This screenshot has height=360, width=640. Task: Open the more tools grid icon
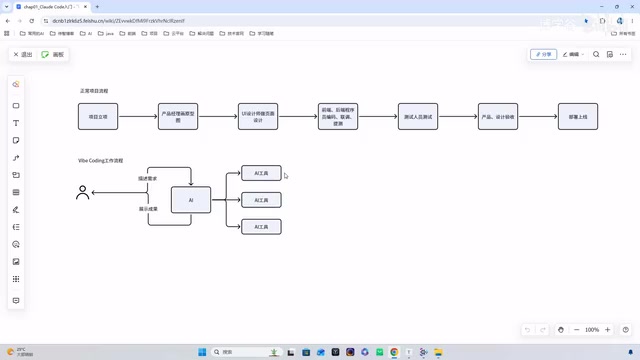(16, 279)
